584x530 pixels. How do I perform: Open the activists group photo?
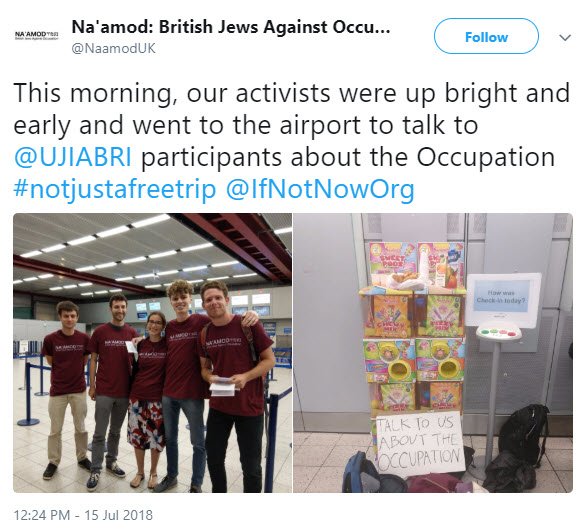point(152,353)
